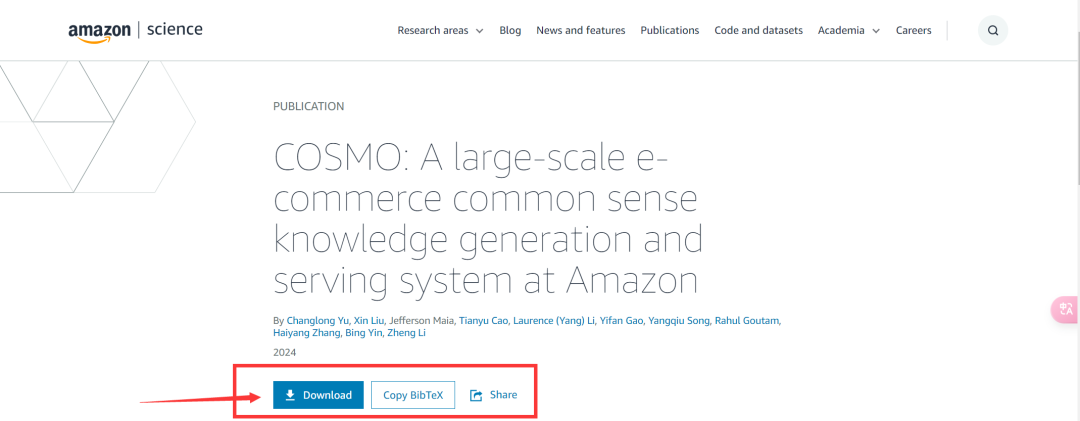Open author Changlong Yu's profile
The width and height of the screenshot is (1080, 421).
[317, 320]
